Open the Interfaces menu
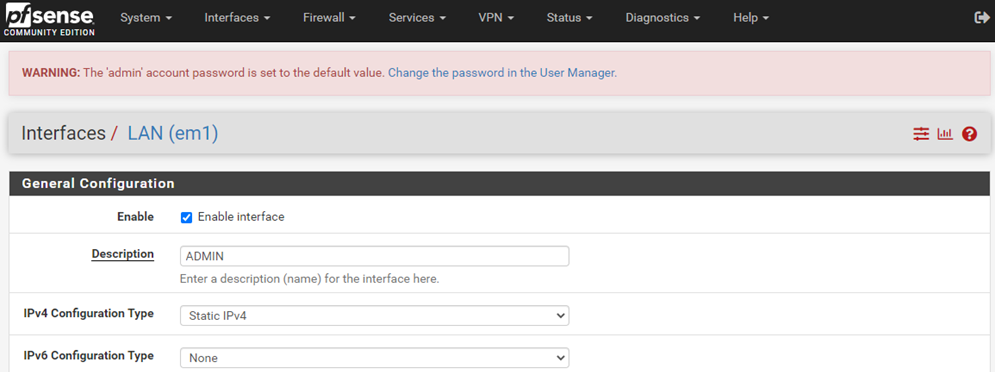This screenshot has height=372, width=995. (x=237, y=18)
